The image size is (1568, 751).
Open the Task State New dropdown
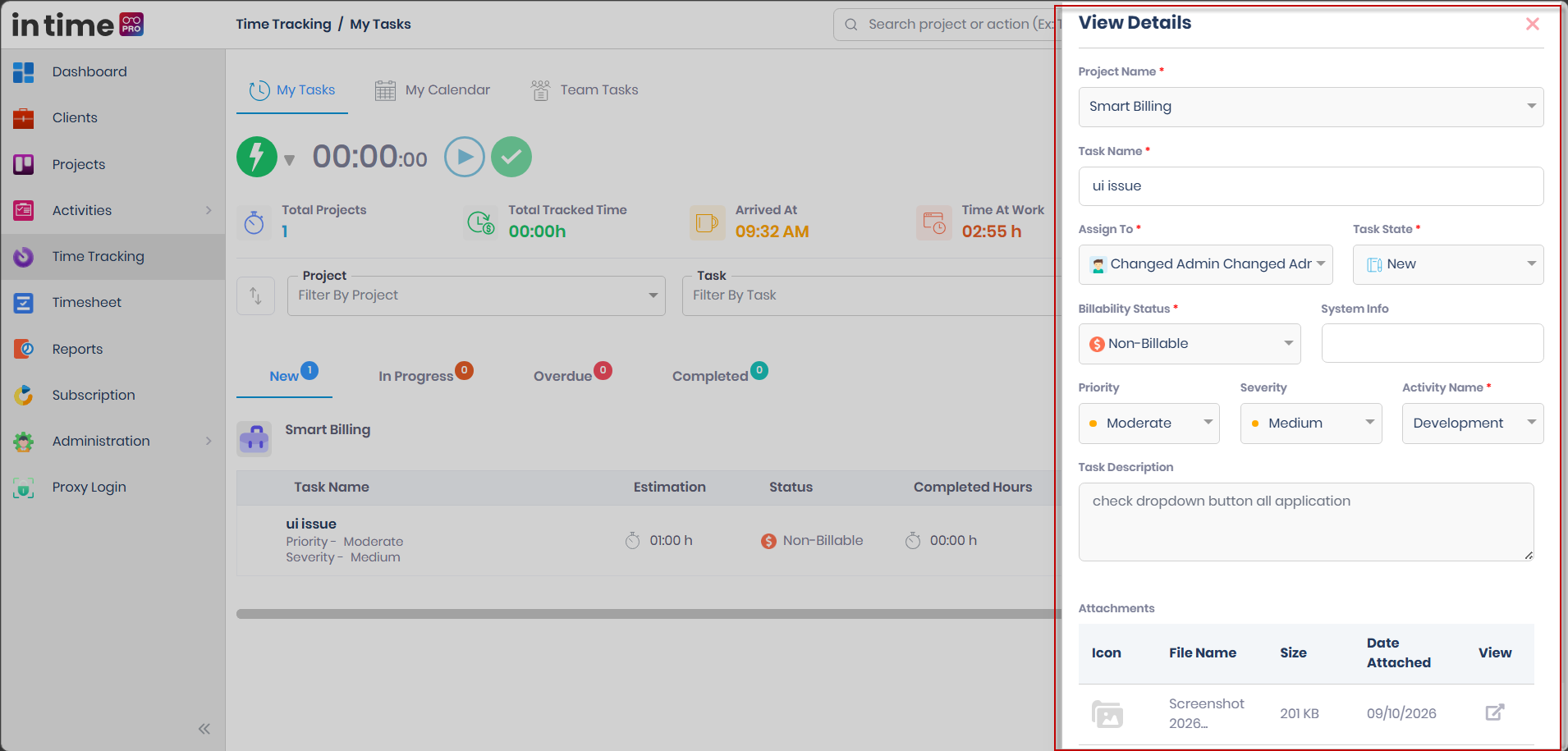pos(1448,264)
